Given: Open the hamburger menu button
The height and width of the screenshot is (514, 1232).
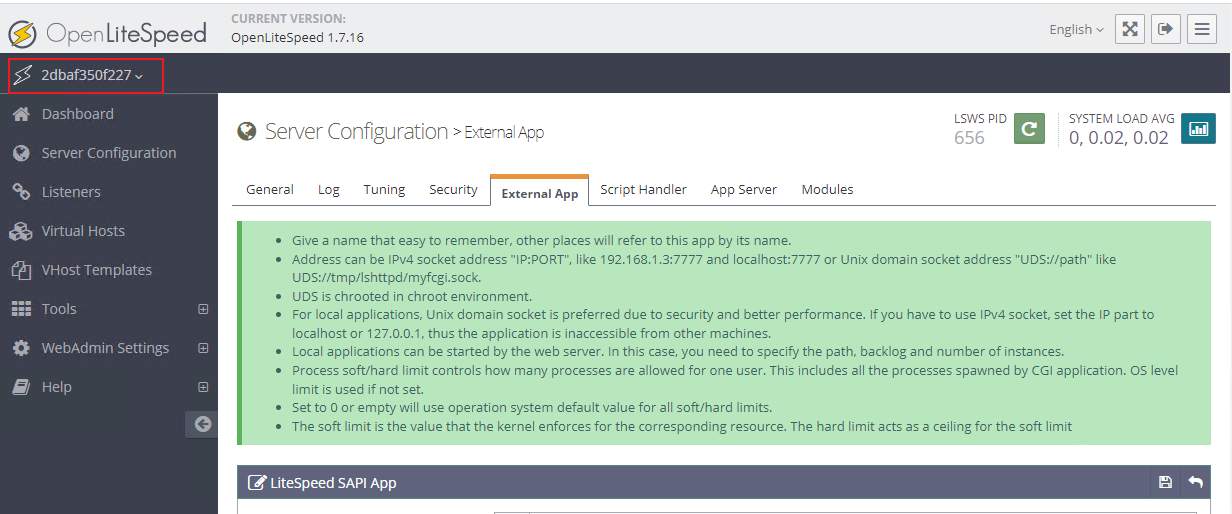Looking at the screenshot, I should (x=1202, y=29).
